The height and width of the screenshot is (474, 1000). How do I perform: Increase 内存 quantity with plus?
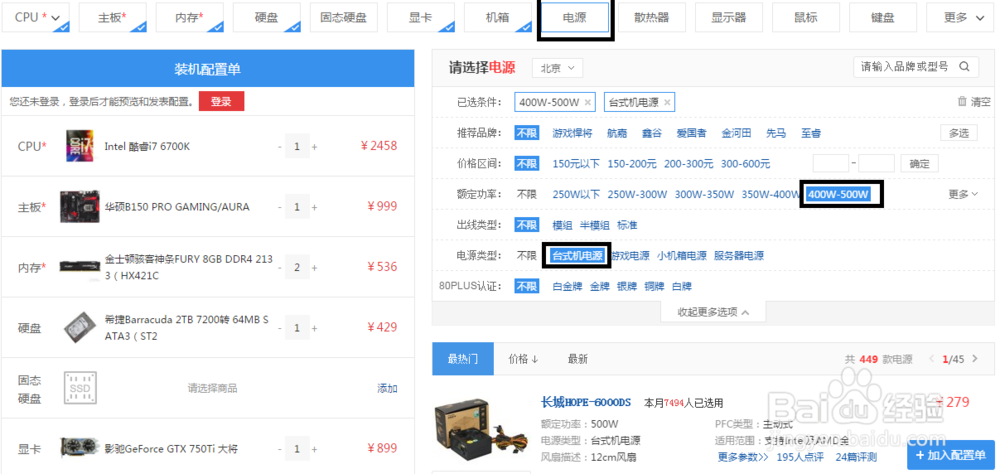(314, 267)
